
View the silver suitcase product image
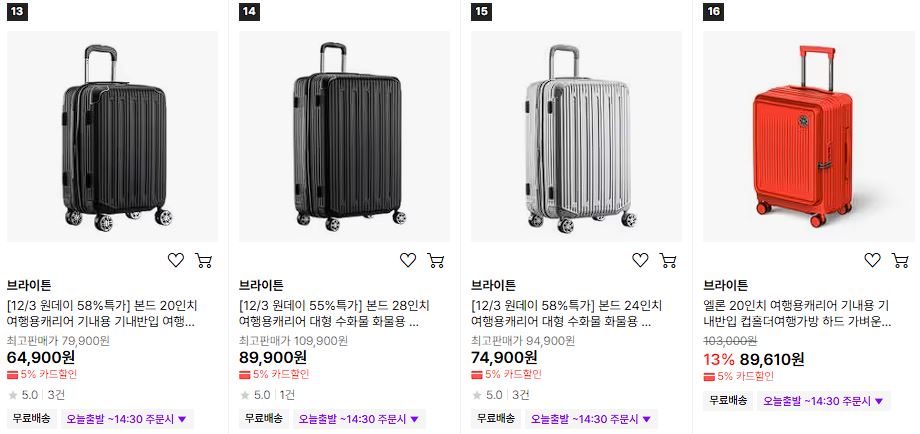(x=576, y=137)
